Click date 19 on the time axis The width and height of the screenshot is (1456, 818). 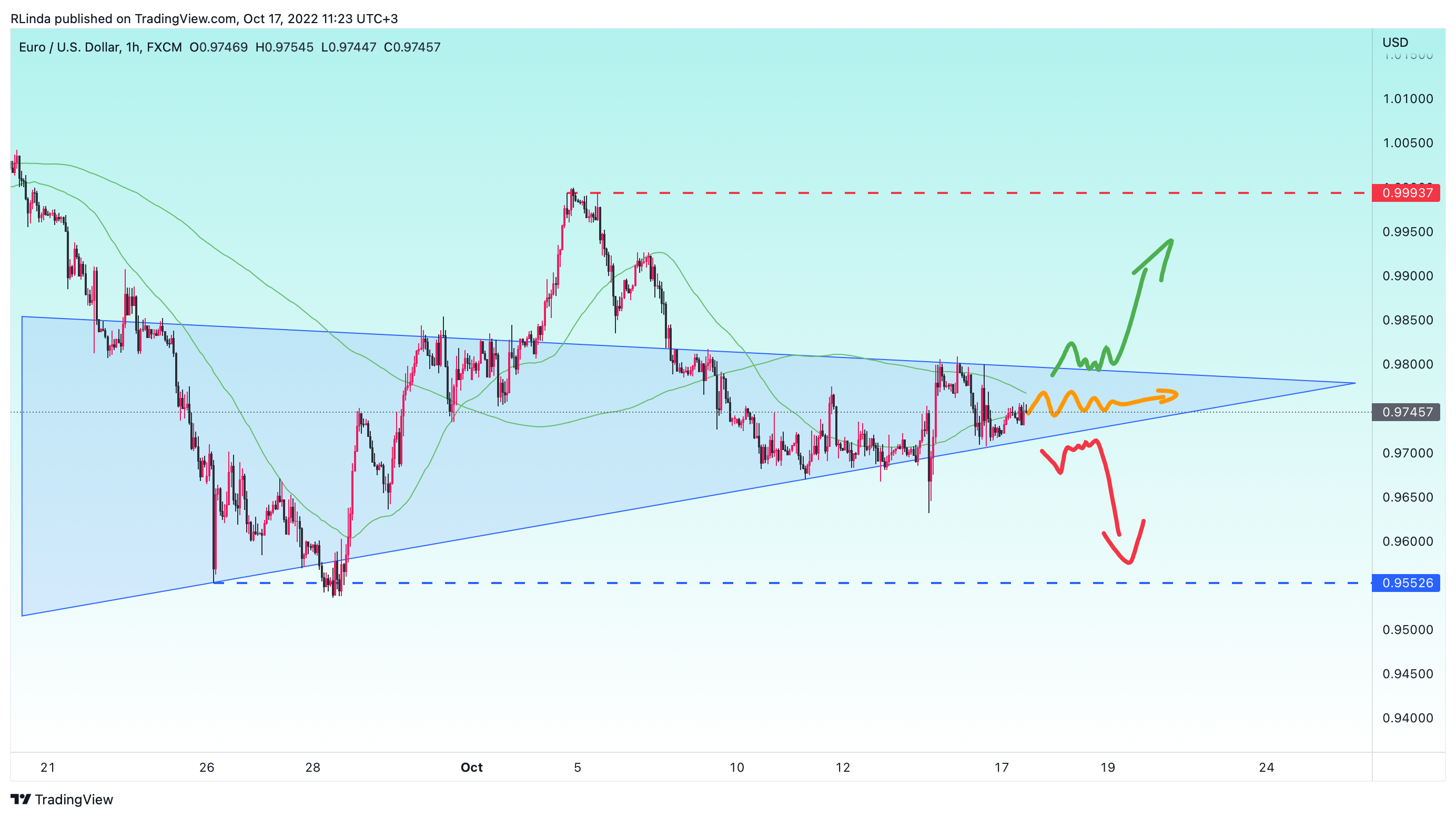(x=1108, y=767)
